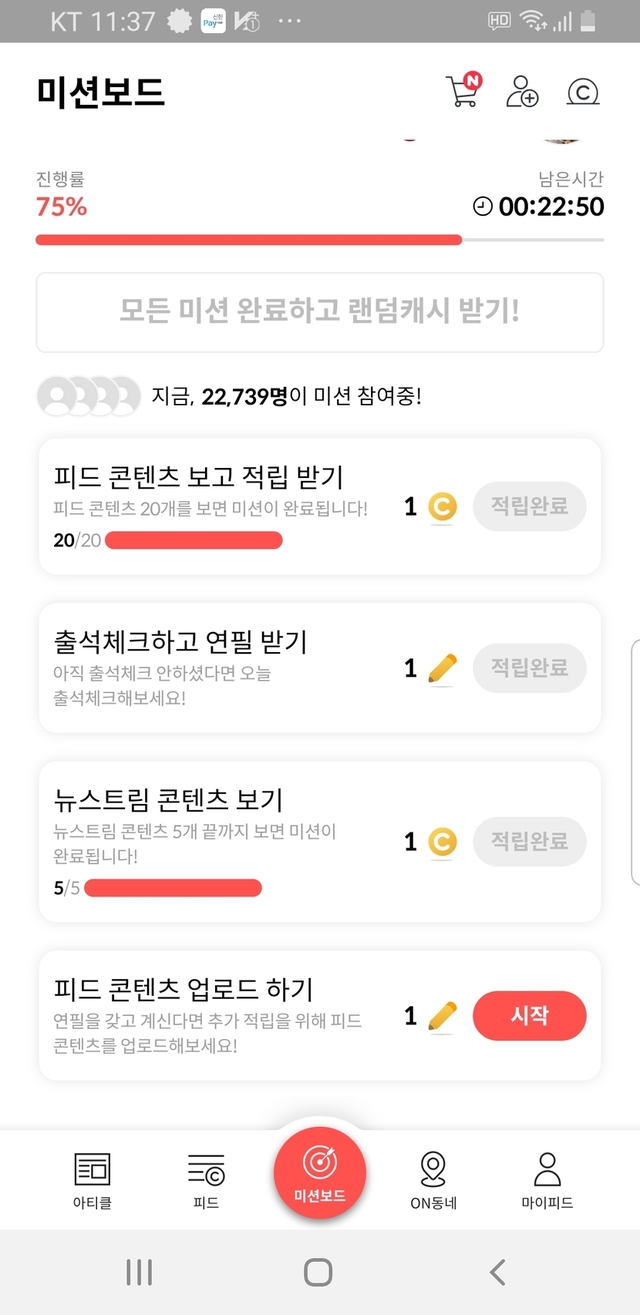This screenshot has height=1315, width=640.
Task: Tap the 아티클 article icon
Action: (x=93, y=1179)
